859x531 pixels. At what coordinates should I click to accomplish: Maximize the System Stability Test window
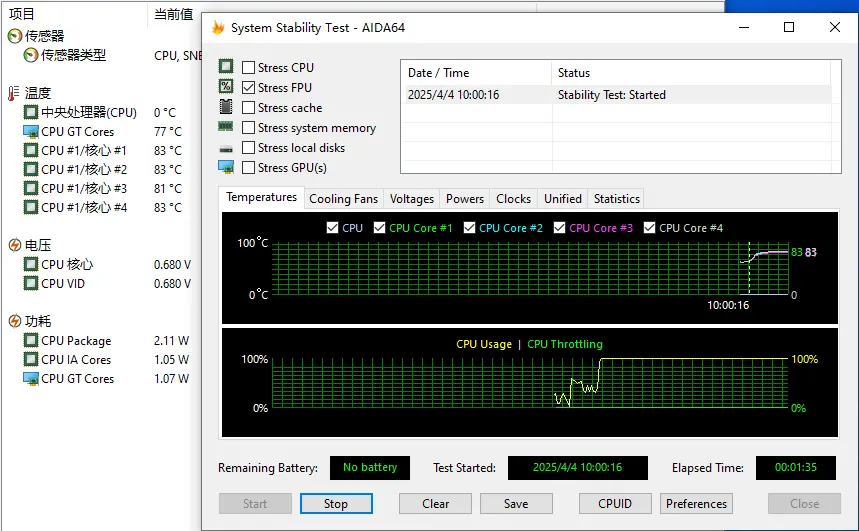tap(789, 27)
